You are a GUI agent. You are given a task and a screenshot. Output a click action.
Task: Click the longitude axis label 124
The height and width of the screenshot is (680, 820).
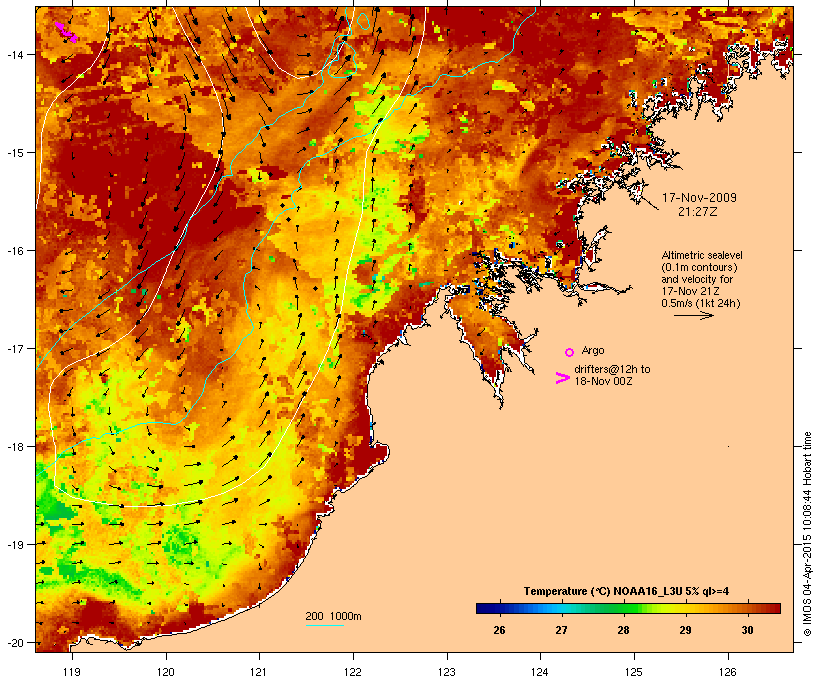pos(540,672)
